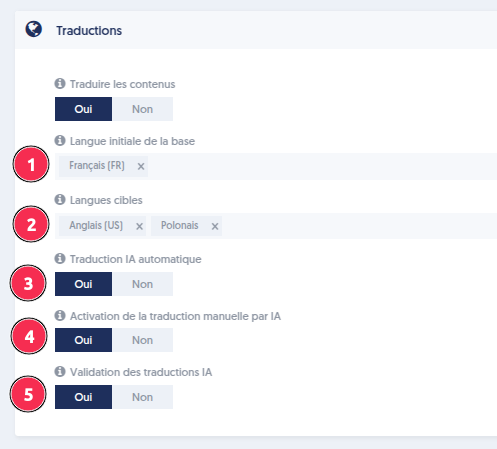The image size is (497, 449).
Task: Click info icon next to Traduire les contenus
Action: (x=60, y=83)
